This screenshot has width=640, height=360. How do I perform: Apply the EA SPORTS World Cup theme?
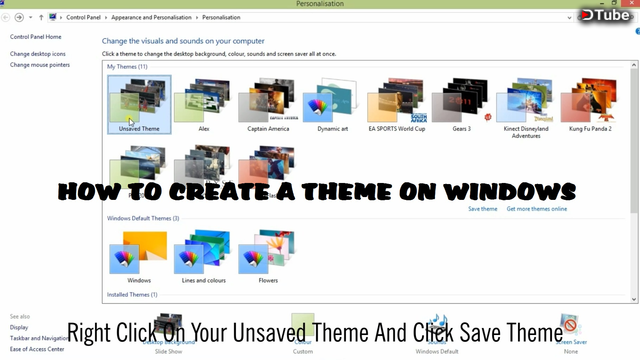point(397,104)
